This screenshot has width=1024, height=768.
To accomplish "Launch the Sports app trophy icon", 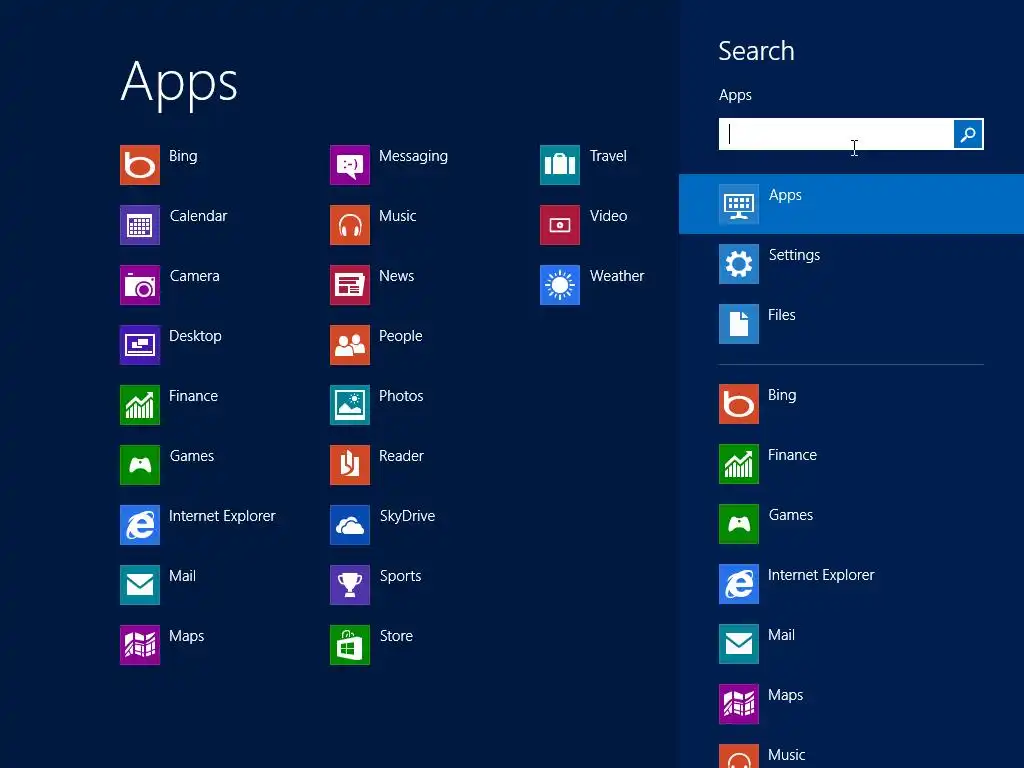I will [350, 585].
